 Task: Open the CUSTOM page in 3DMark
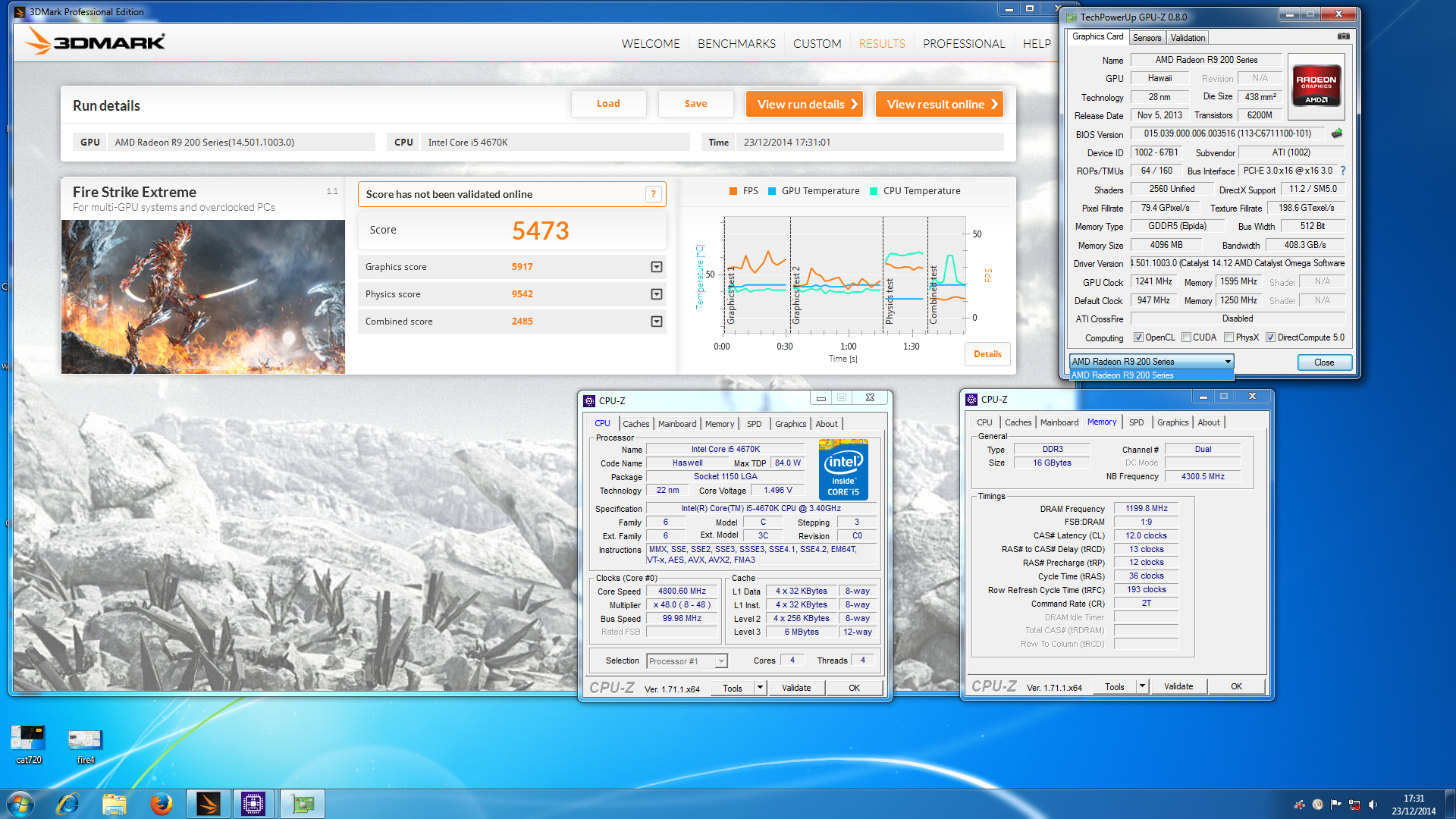pos(817,44)
